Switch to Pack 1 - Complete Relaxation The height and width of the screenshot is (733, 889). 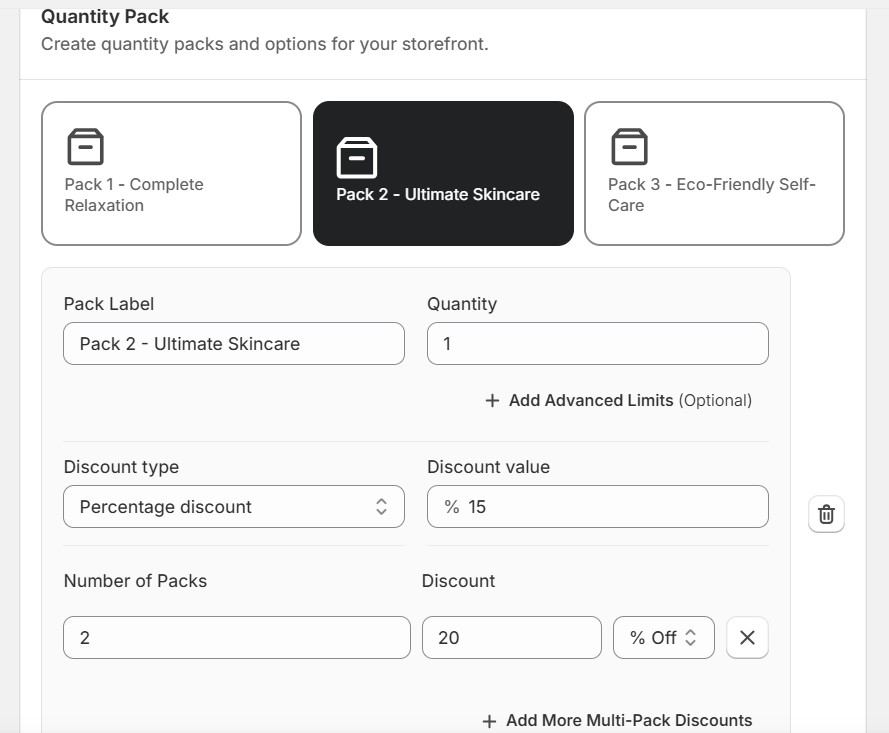(171, 173)
